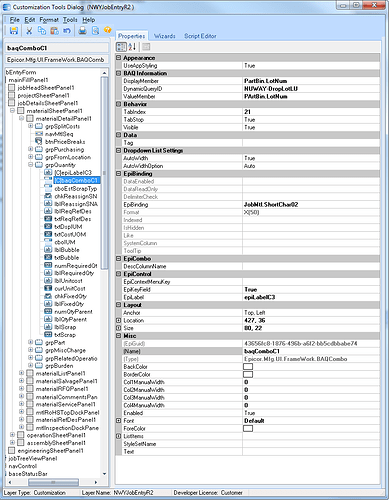Image resolution: width=389 pixels, height=500 pixels.
Task: Select the [C]epiLabelC3 node
Action: [x=73, y=173]
